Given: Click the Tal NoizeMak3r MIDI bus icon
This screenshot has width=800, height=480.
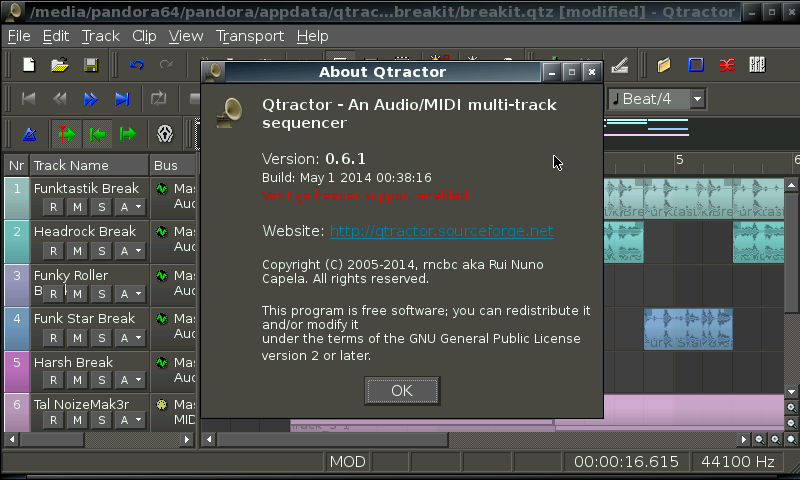Looking at the screenshot, I should (162, 405).
